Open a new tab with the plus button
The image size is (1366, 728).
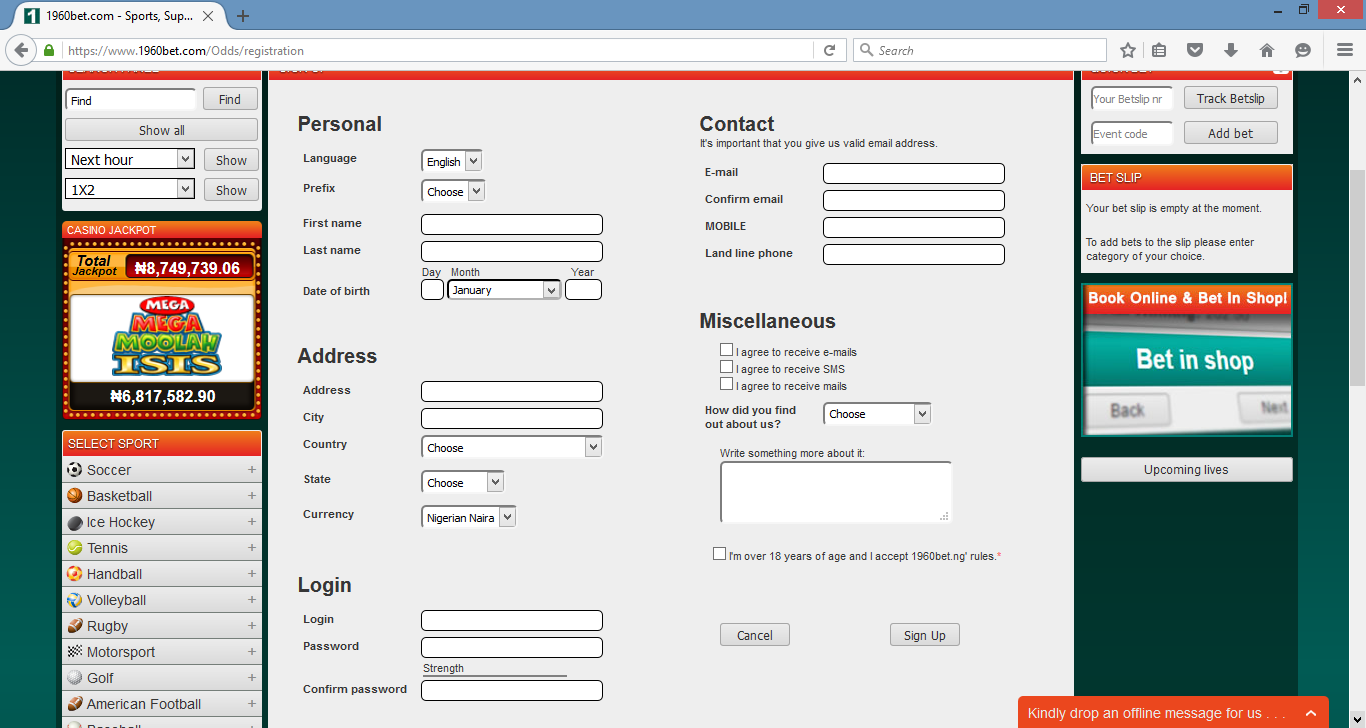coord(243,16)
